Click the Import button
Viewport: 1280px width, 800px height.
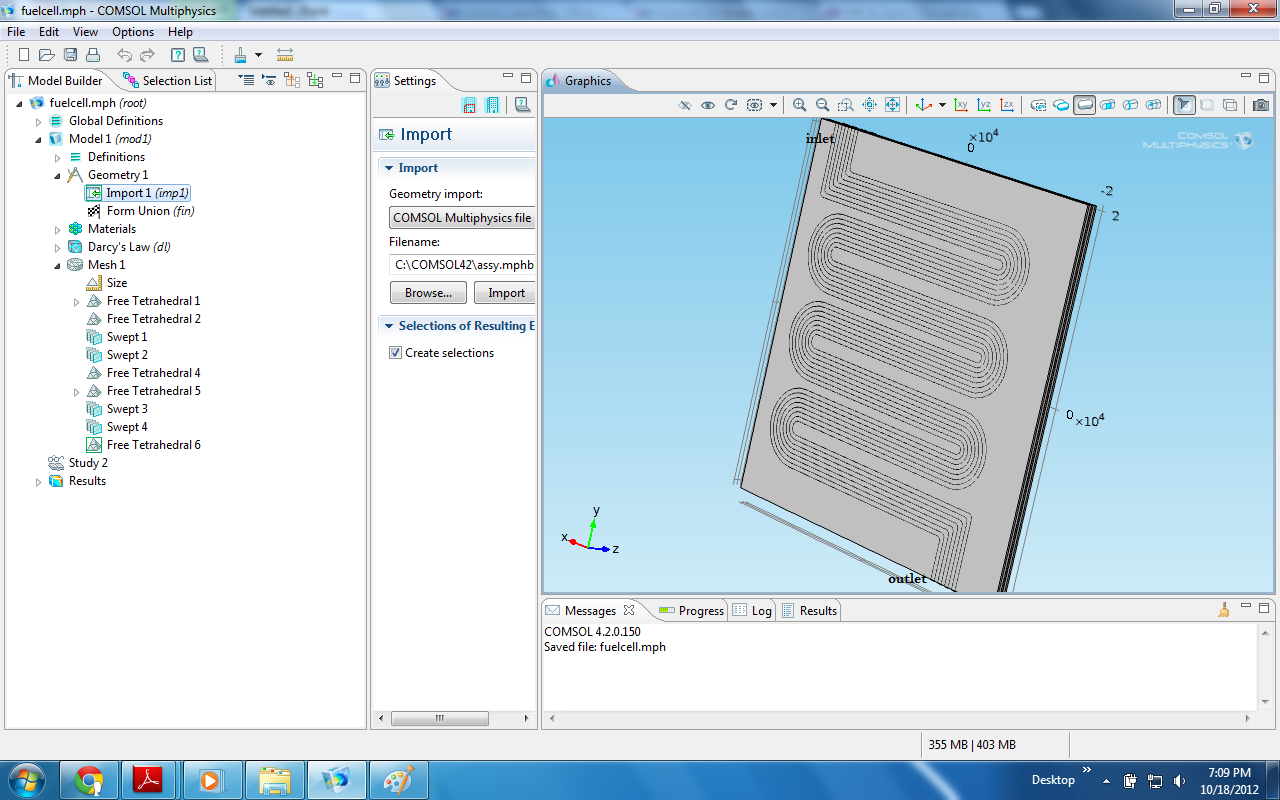[505, 293]
